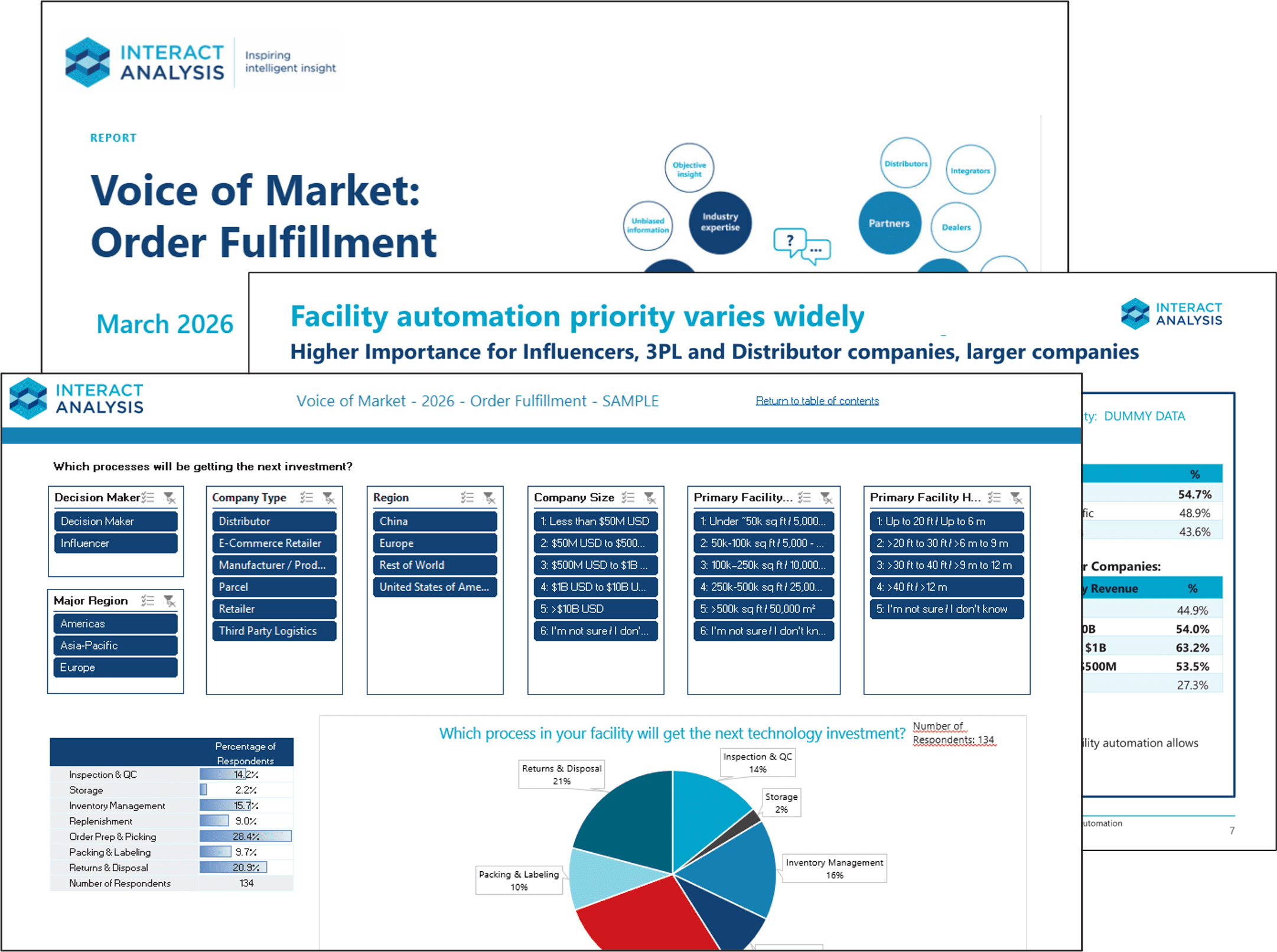1277x952 pixels.
Task: Select China in Region slicer
Action: click(x=435, y=521)
